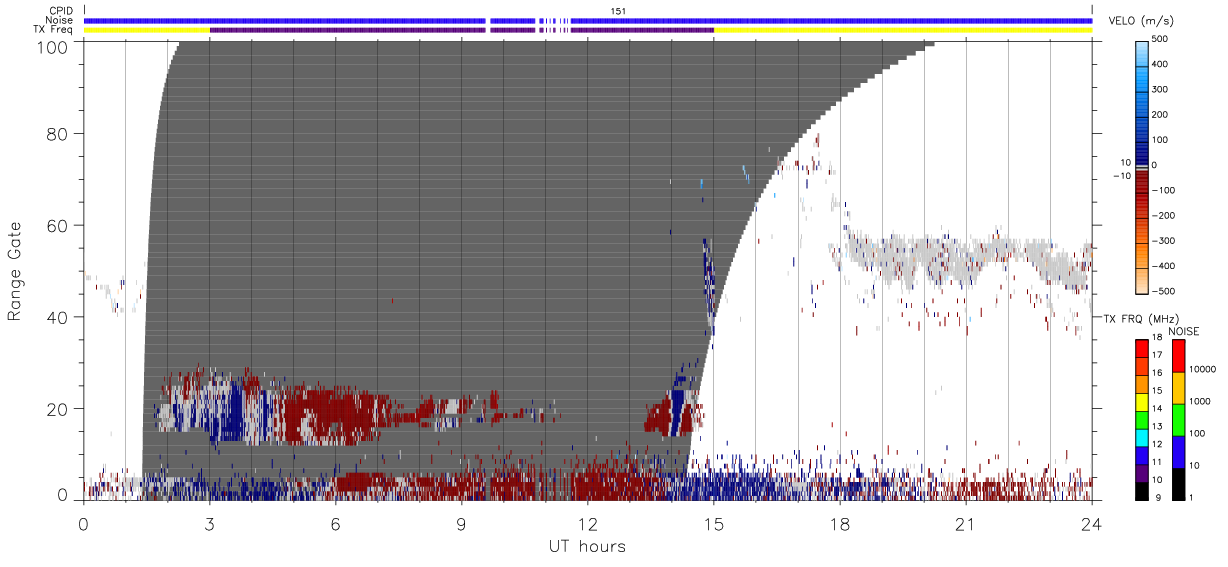Click y-axis tick label 100
Viewport: 1228px width, 567px height.
click(52, 47)
